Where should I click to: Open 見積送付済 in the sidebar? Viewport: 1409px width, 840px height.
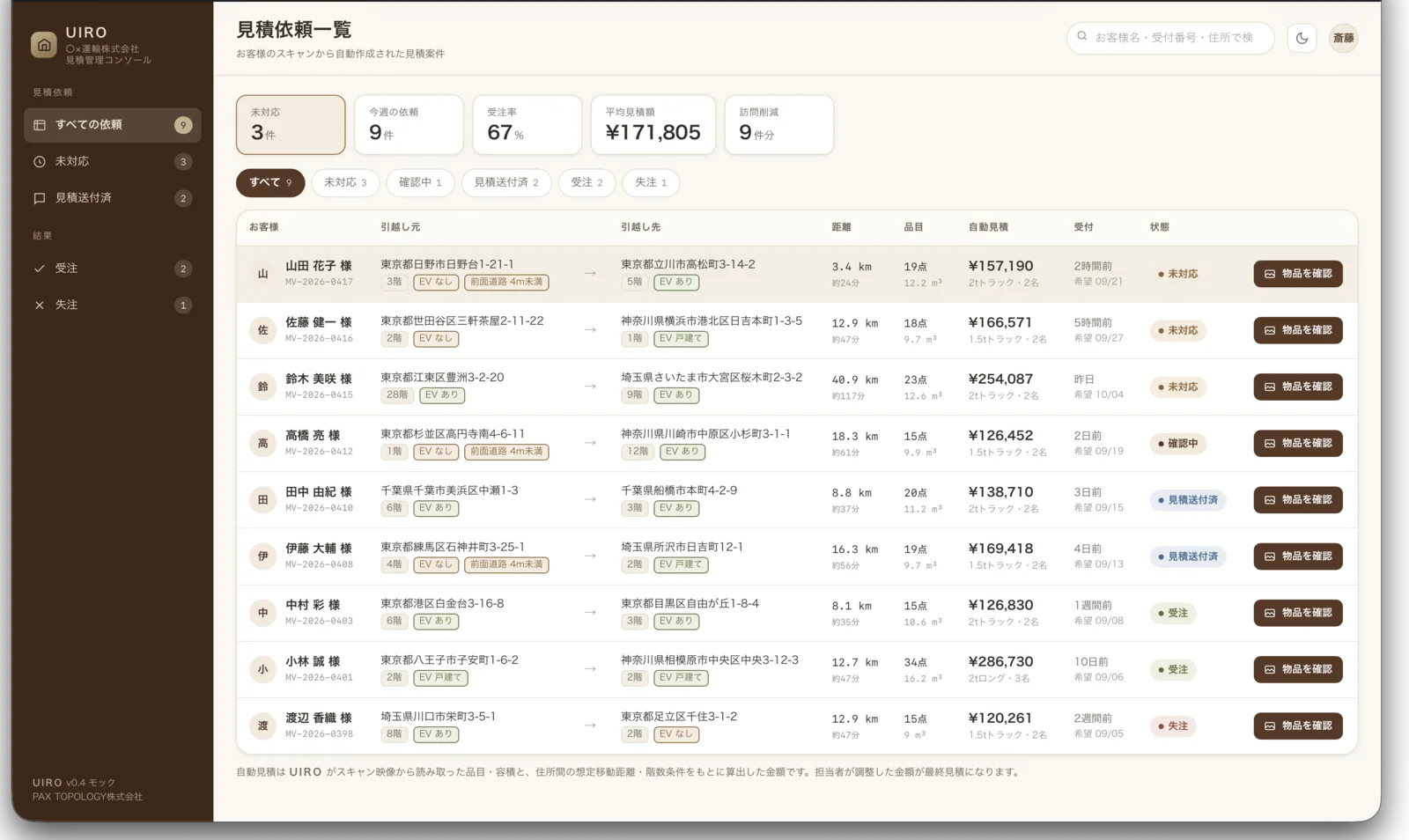point(112,198)
